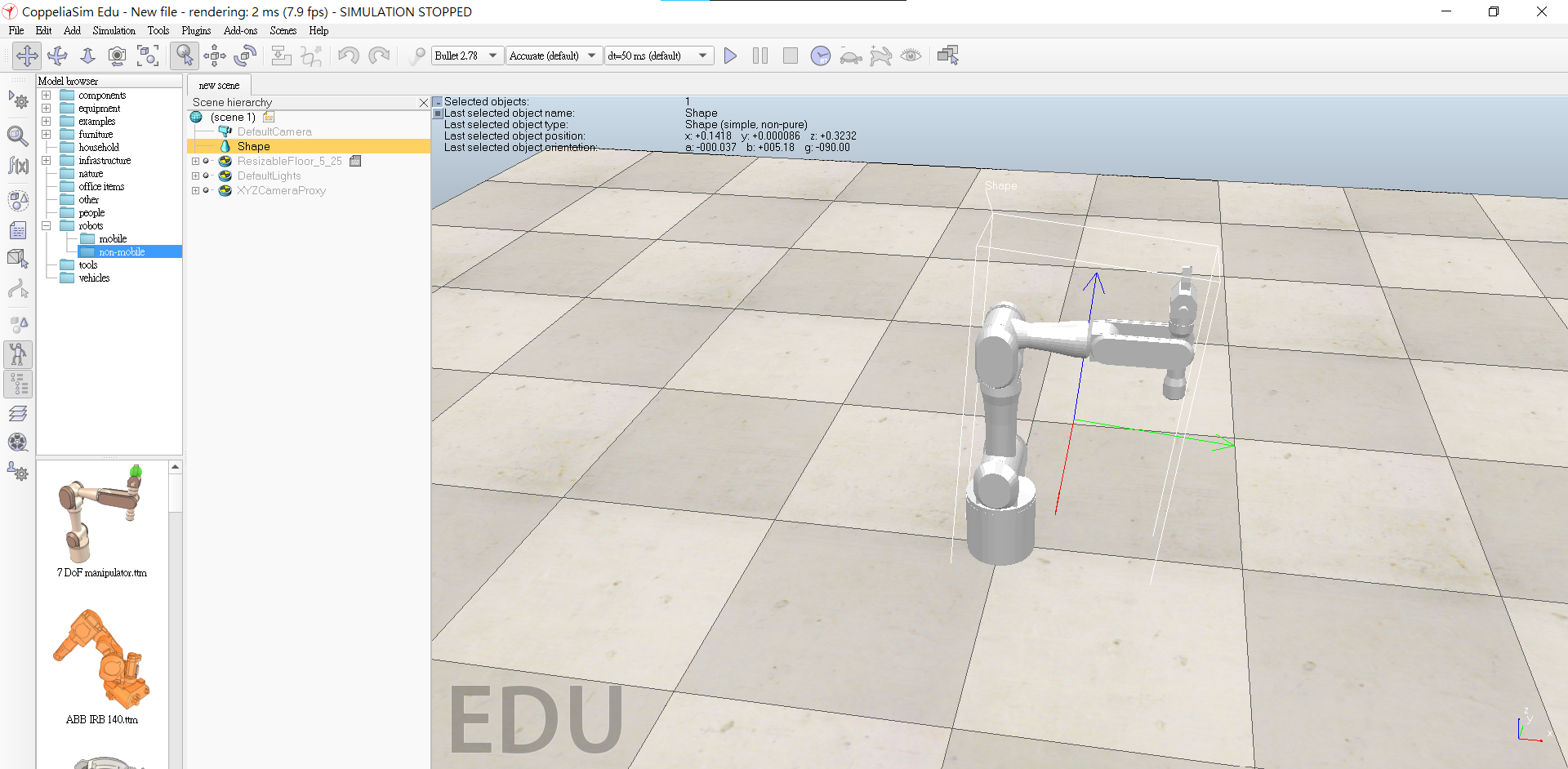Open simulation settings gear icon
Viewport: 1568px width, 769px height.
18,100
